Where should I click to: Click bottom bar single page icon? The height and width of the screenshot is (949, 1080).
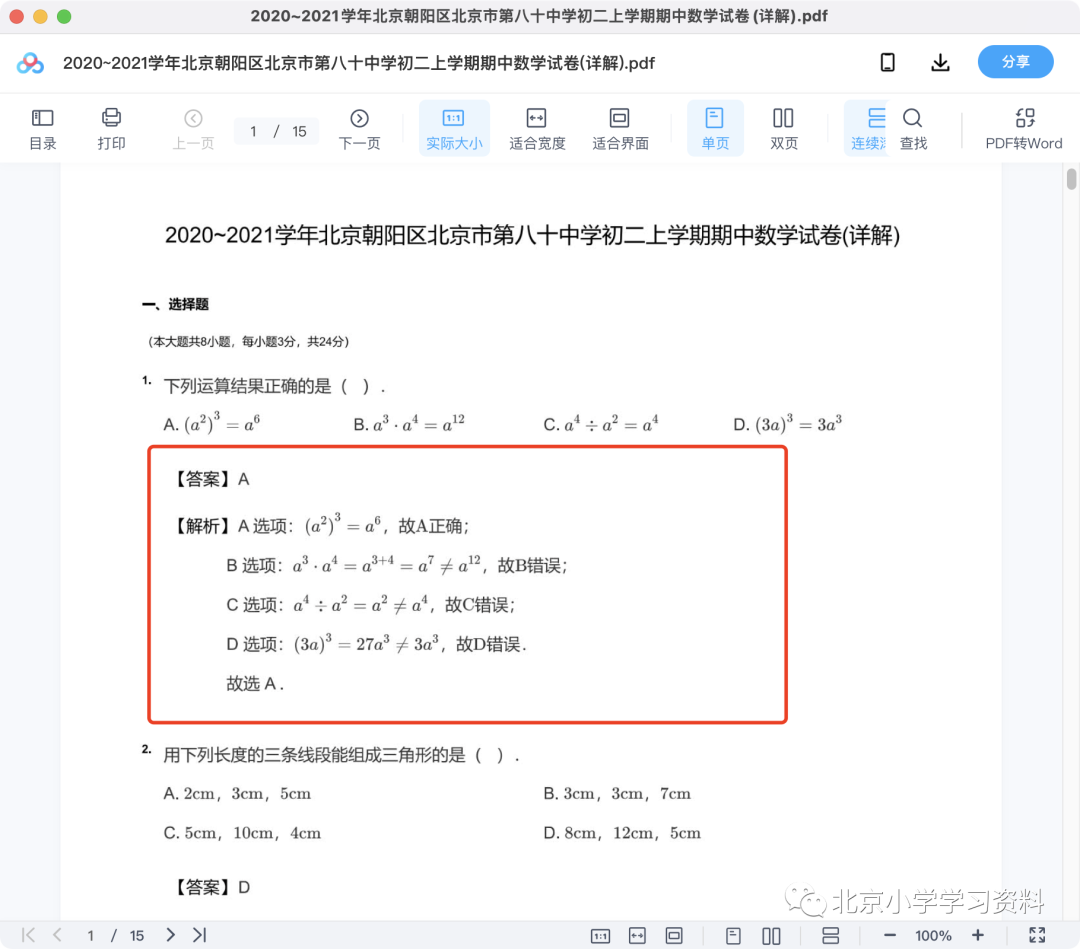[x=734, y=935]
